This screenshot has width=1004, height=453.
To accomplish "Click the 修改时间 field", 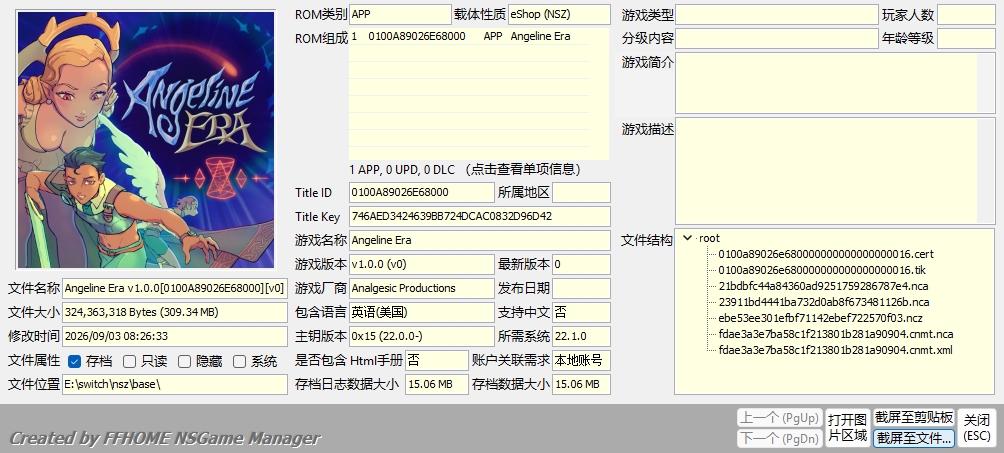I will [175, 336].
